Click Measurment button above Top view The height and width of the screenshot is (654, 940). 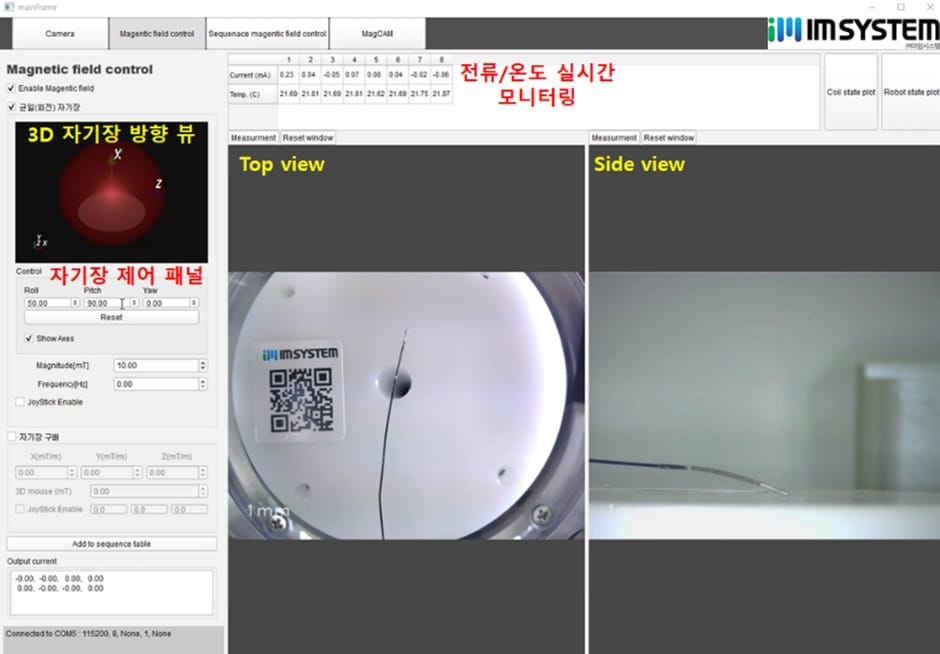253,138
